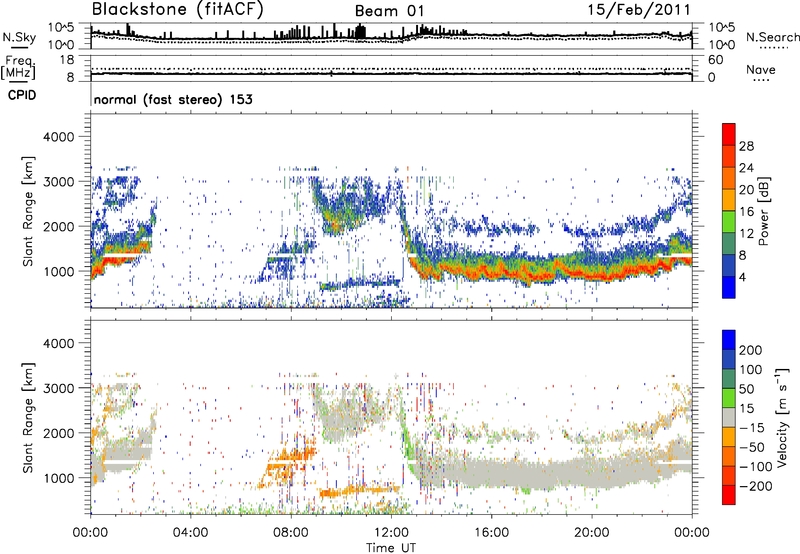Image resolution: width=800 pixels, height=554 pixels.
Task: Click the "Blackstone (fitACF)" plot title
Action: pos(178,10)
